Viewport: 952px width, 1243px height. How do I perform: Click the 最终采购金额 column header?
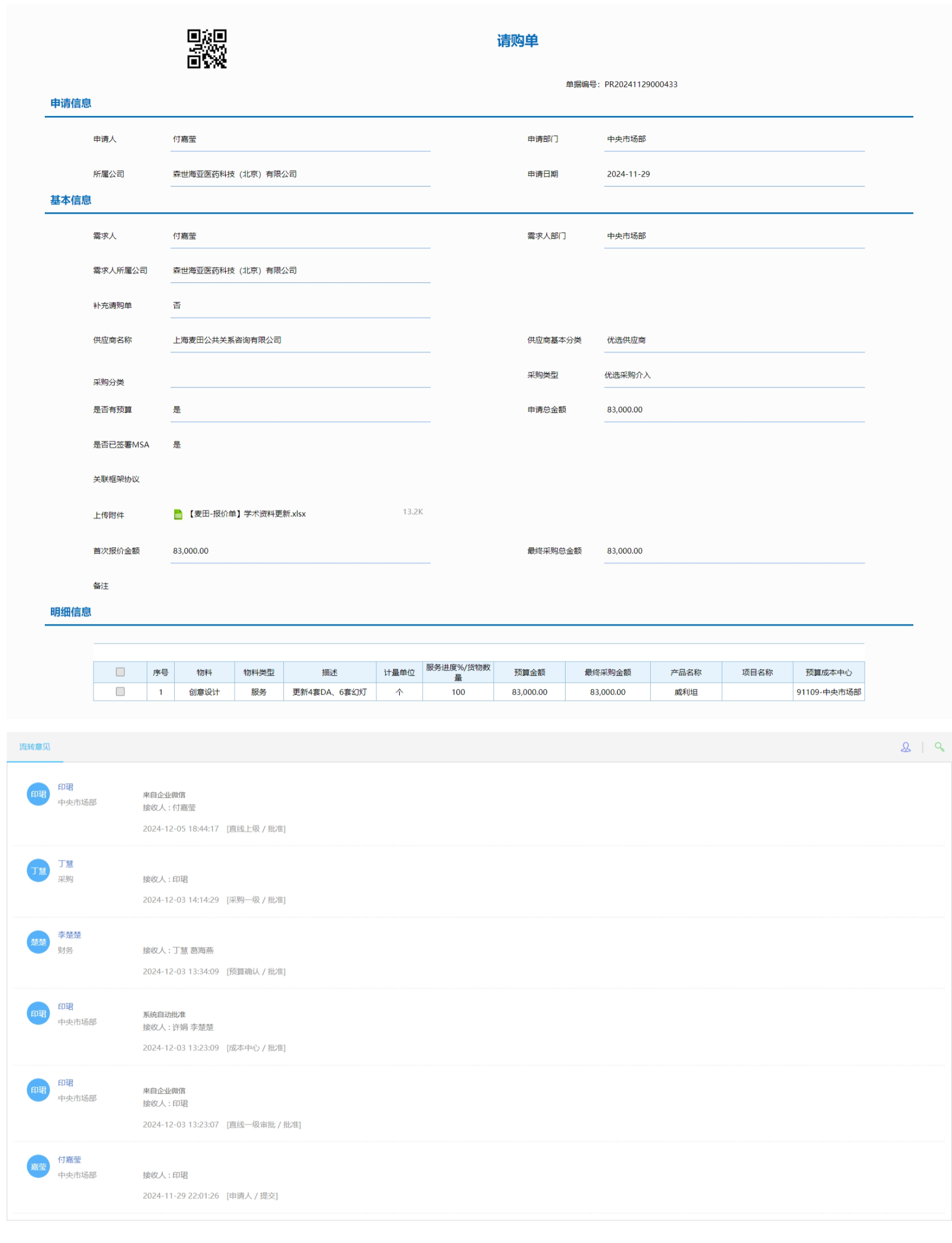[607, 672]
